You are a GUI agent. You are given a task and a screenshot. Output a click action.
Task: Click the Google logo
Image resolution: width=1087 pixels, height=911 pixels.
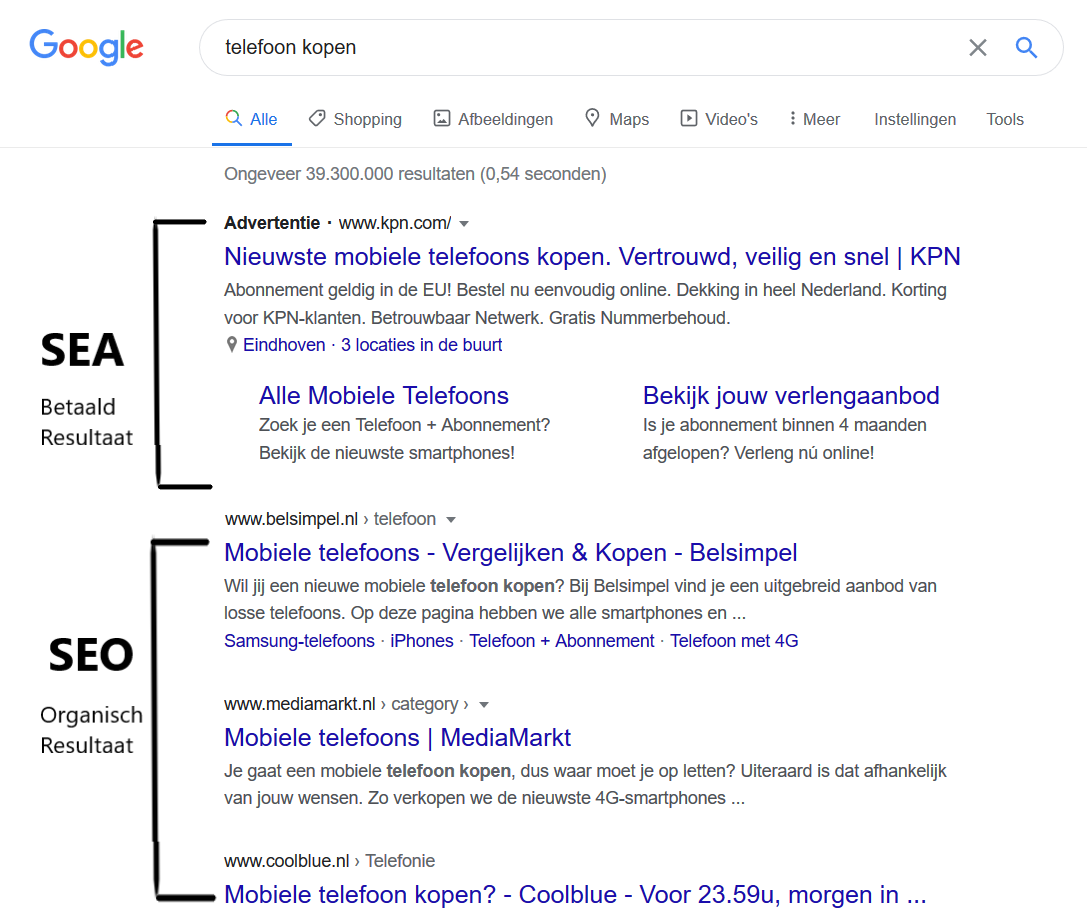tap(86, 47)
